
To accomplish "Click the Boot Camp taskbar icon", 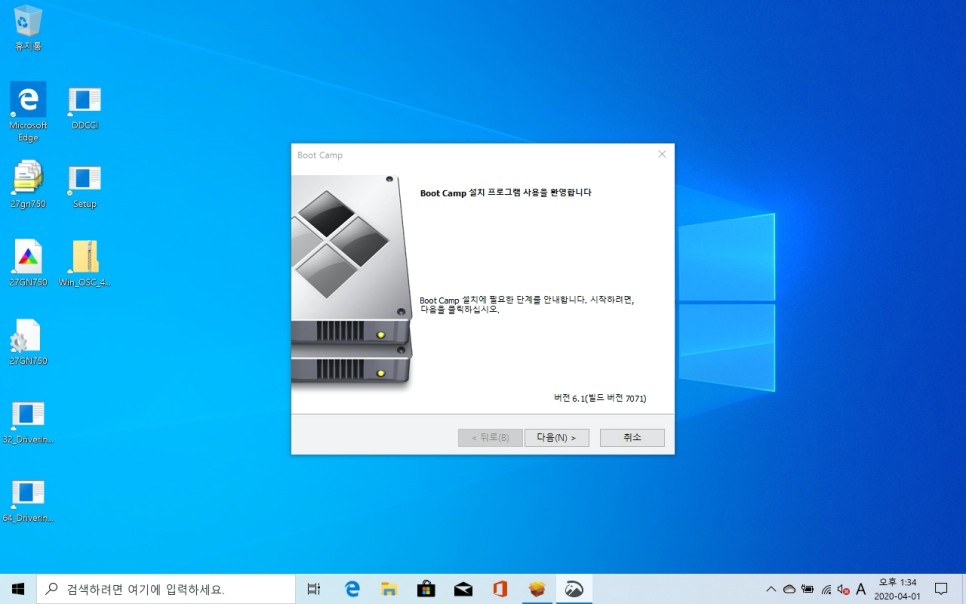I will click(574, 589).
